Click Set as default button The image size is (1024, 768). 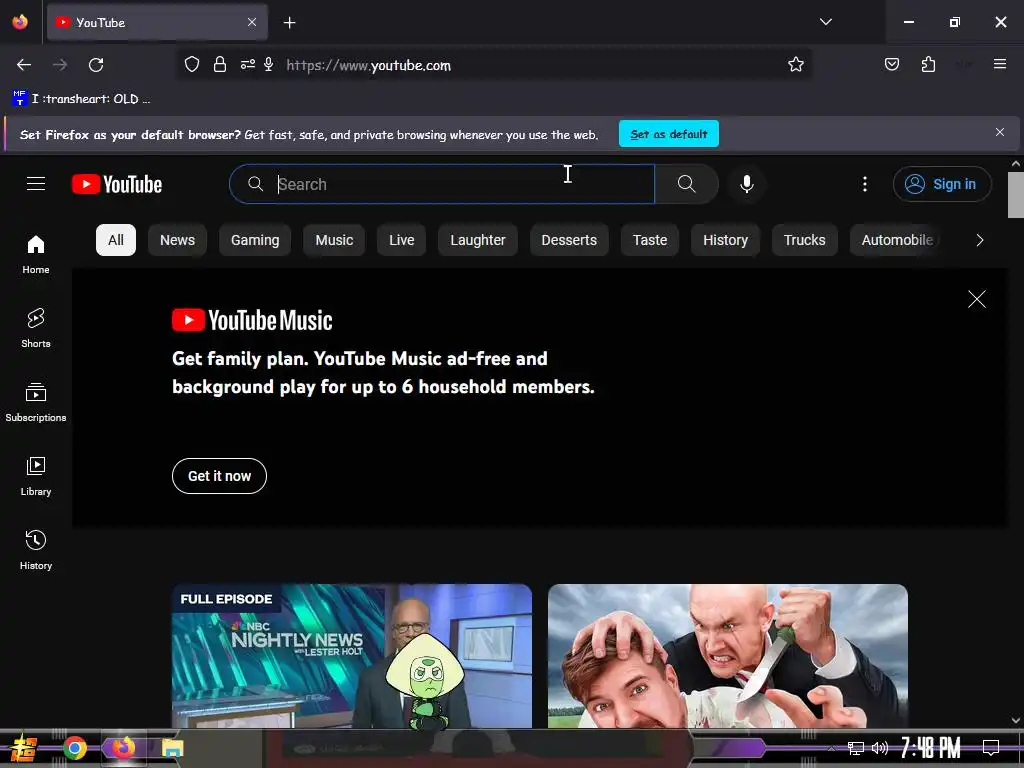pos(669,134)
